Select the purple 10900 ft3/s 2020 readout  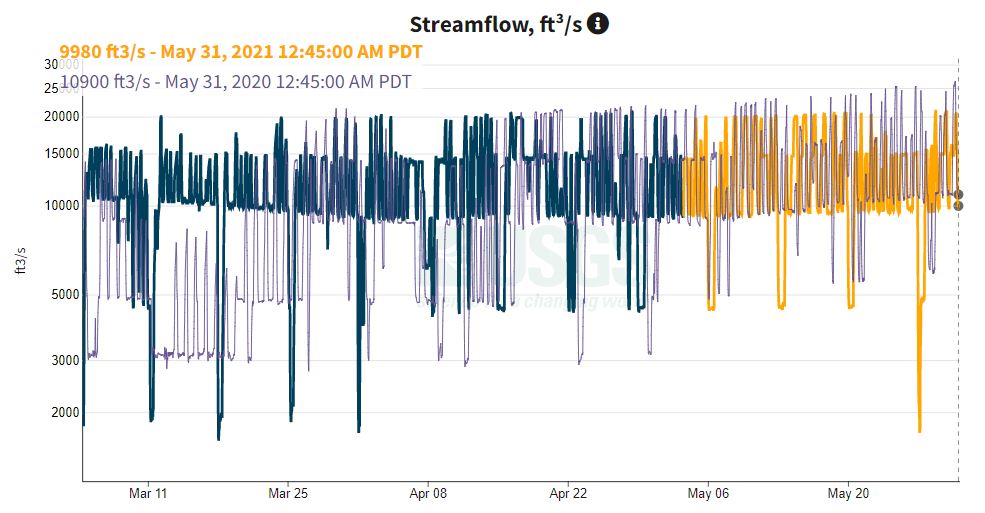(236, 81)
